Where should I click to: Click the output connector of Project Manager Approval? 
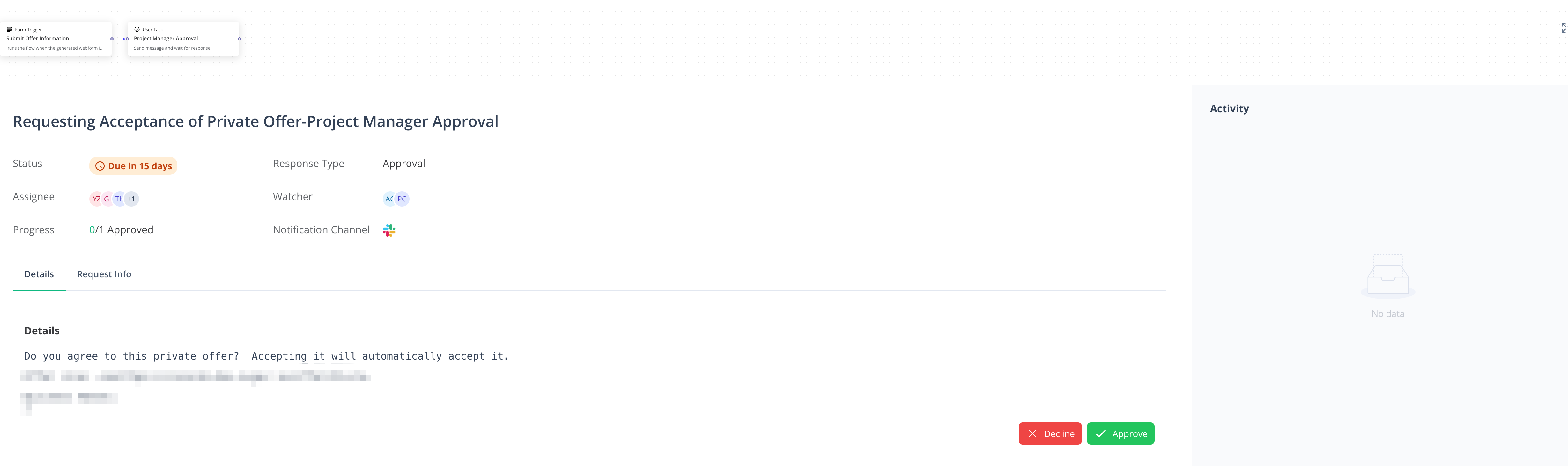click(x=239, y=39)
